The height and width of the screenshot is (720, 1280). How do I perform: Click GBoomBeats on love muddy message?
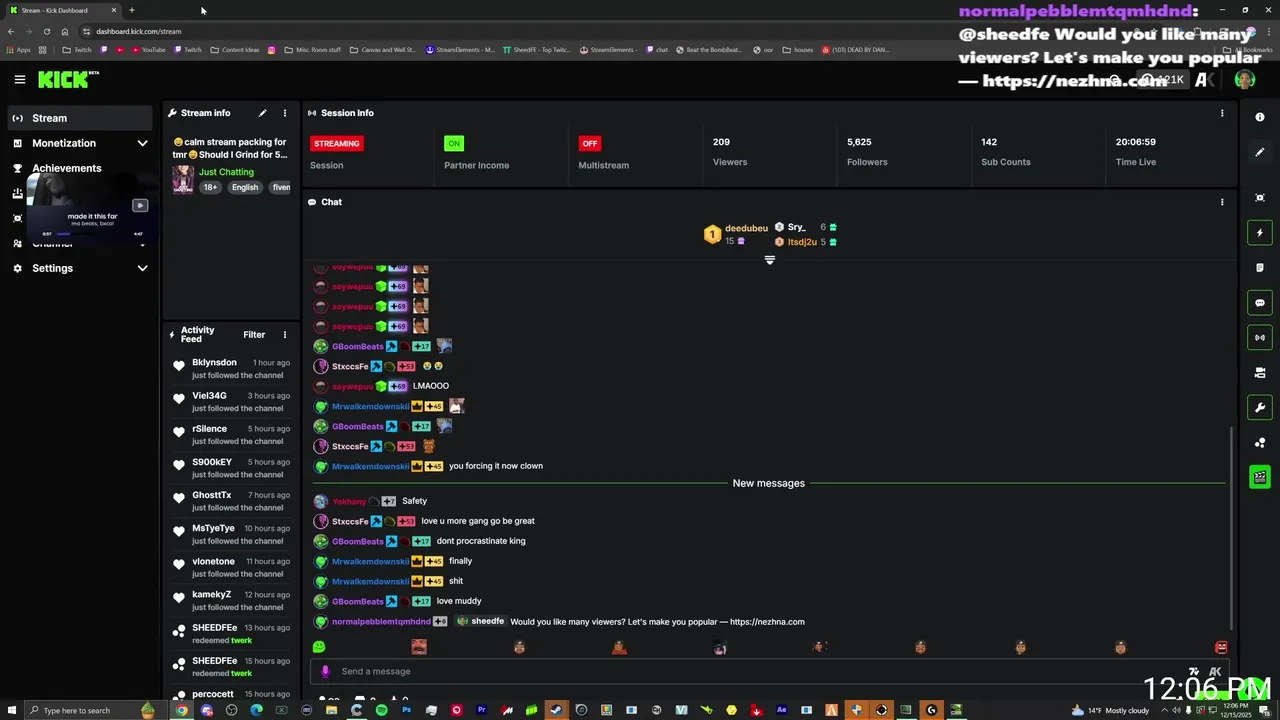pos(358,601)
